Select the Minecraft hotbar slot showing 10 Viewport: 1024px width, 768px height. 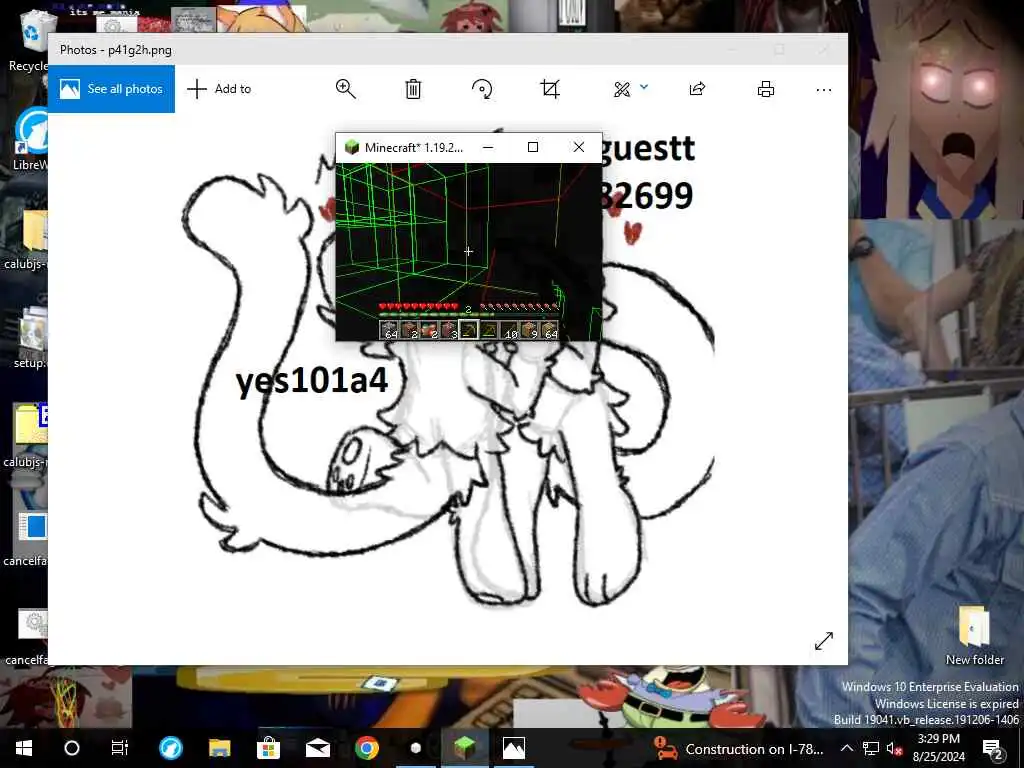pyautogui.click(x=509, y=330)
